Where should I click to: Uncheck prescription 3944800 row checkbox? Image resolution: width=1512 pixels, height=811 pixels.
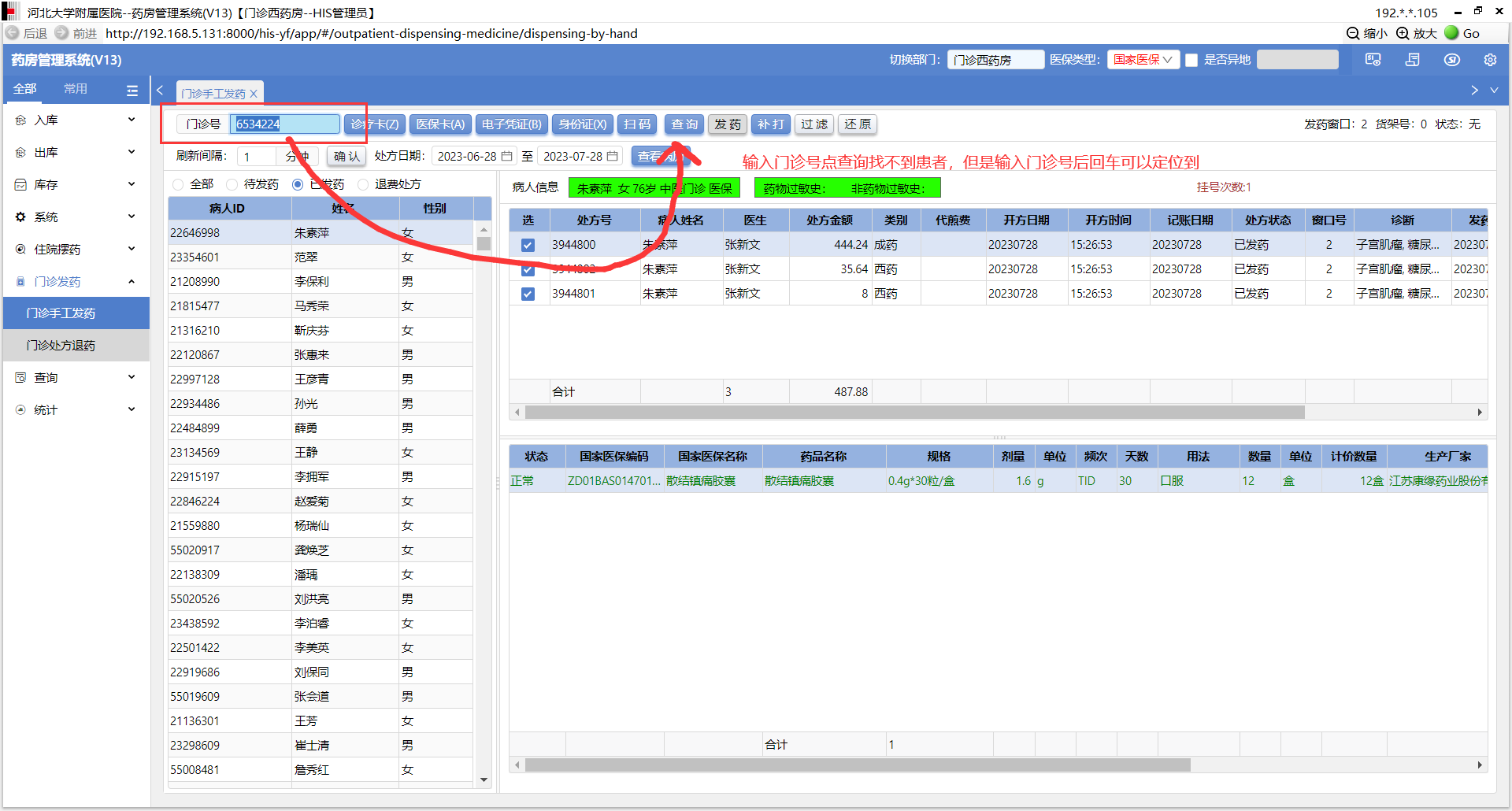coord(528,245)
